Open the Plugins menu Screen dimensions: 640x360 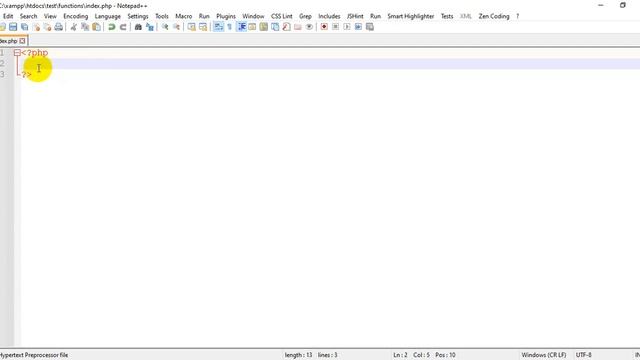226,16
